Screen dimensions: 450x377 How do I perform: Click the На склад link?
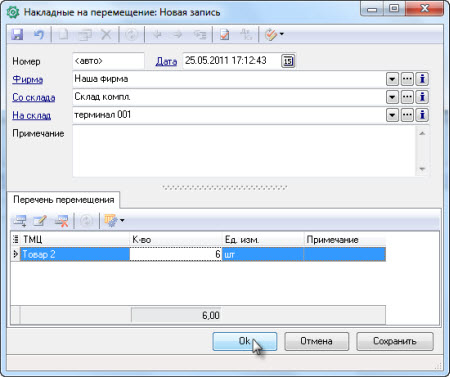coord(31,116)
